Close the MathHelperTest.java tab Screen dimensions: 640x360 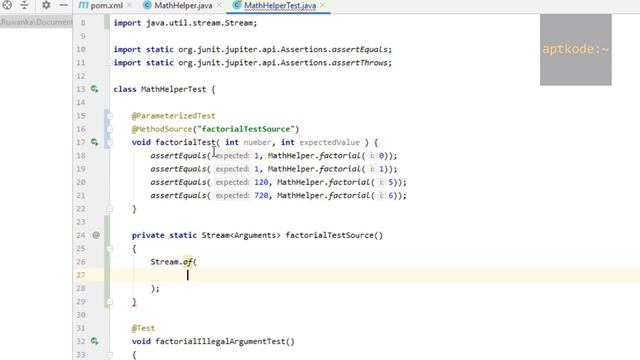323,5
